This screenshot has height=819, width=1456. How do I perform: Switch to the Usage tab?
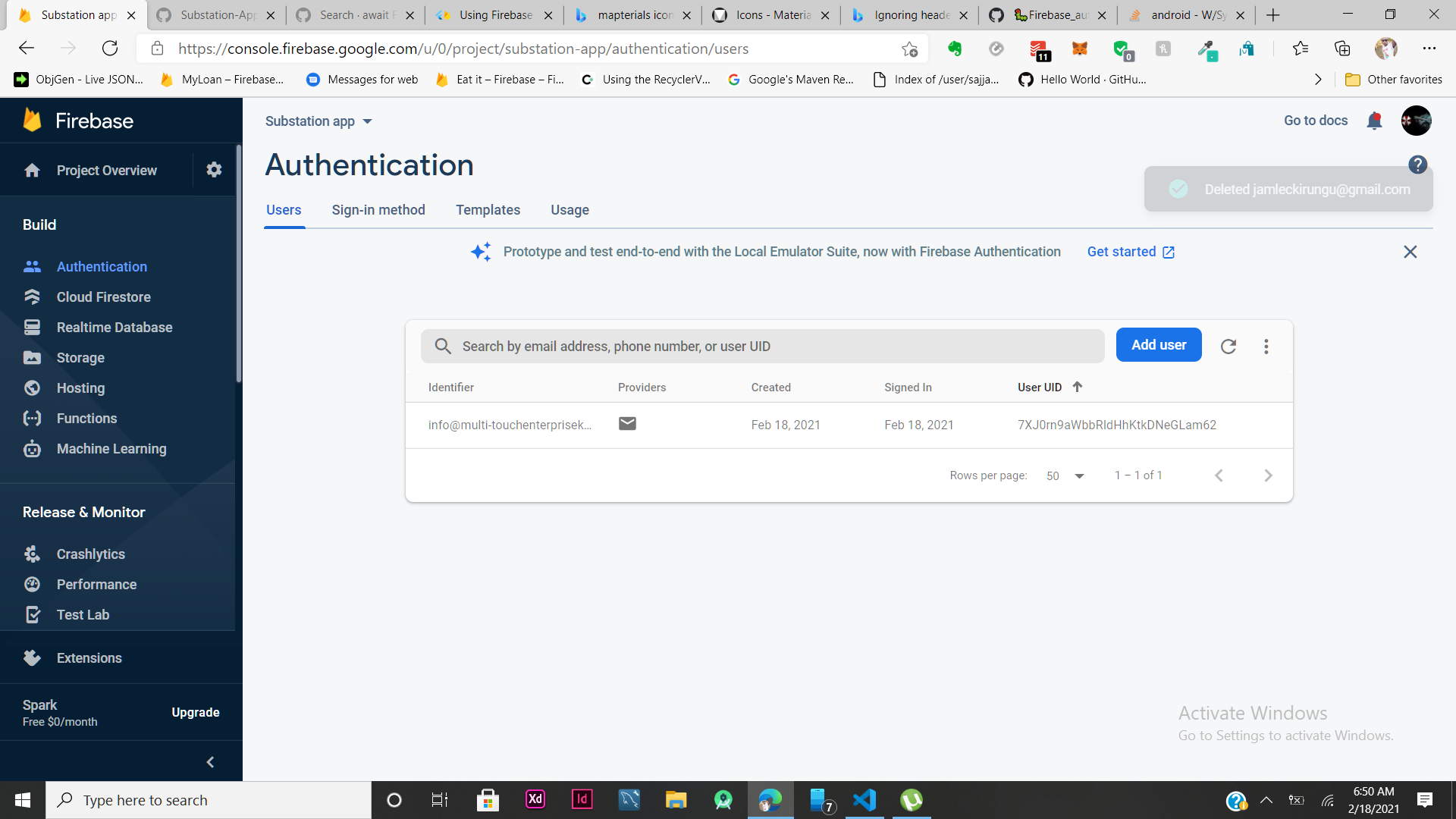[x=570, y=210]
